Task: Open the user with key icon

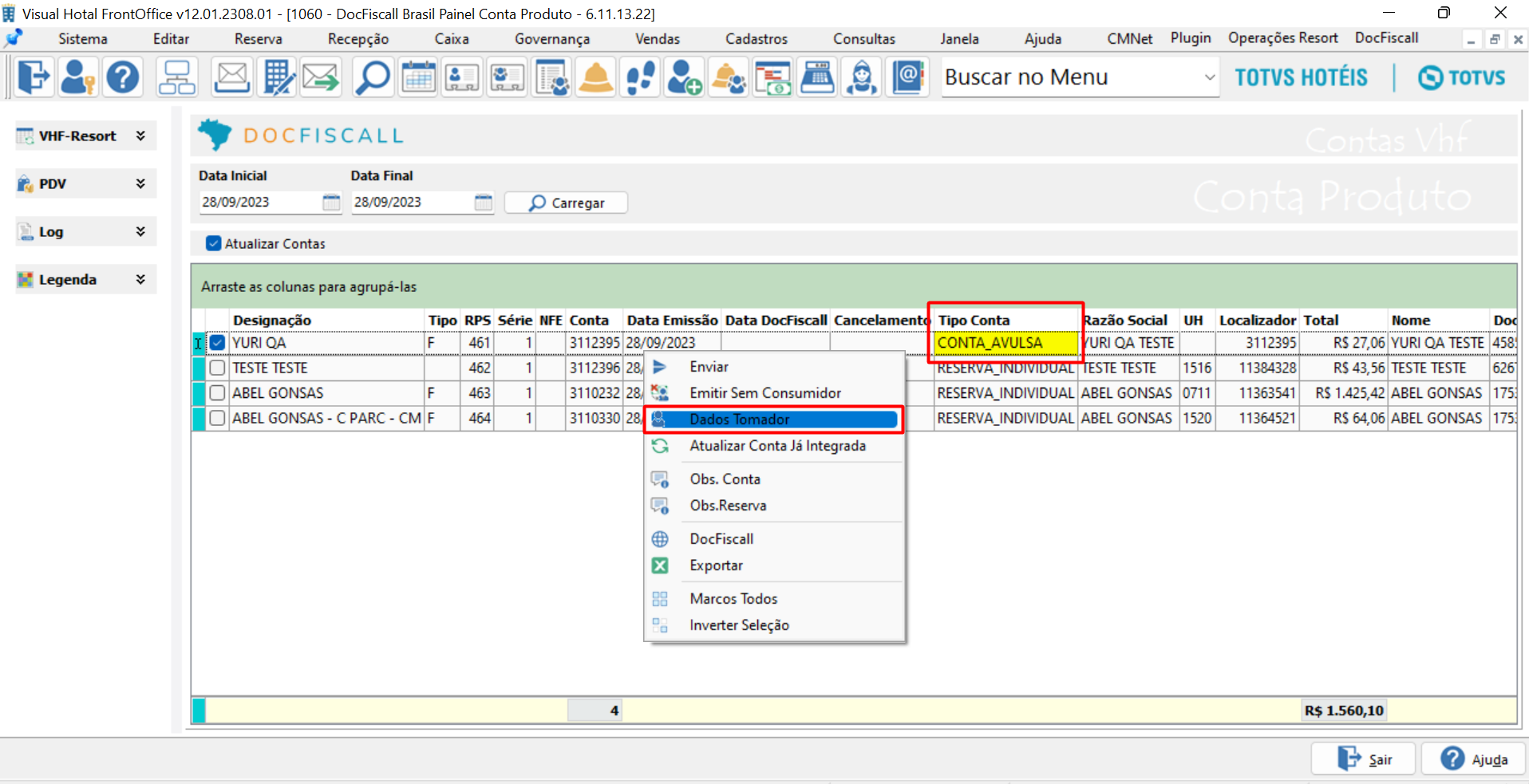Action: (78, 77)
